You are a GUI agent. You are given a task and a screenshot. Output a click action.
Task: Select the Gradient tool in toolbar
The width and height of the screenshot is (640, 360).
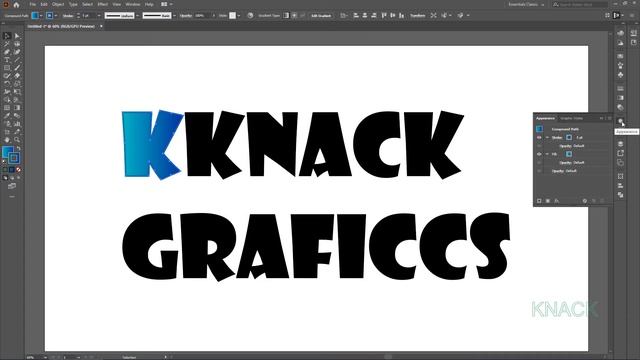(x=17, y=107)
